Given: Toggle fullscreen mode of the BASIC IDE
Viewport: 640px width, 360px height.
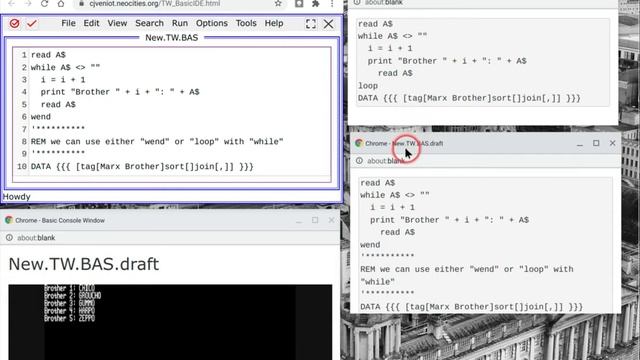Looking at the screenshot, I should [311, 24].
